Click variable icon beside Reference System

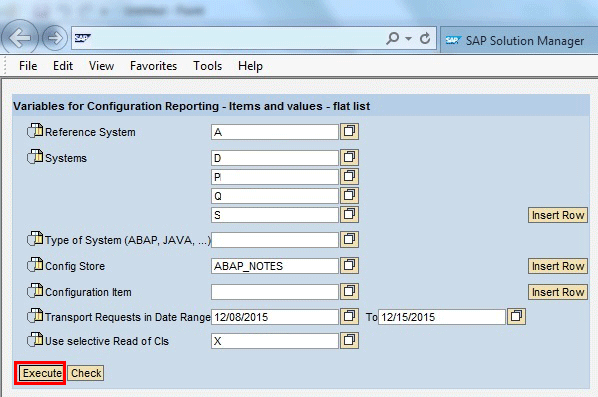[x=35, y=130]
